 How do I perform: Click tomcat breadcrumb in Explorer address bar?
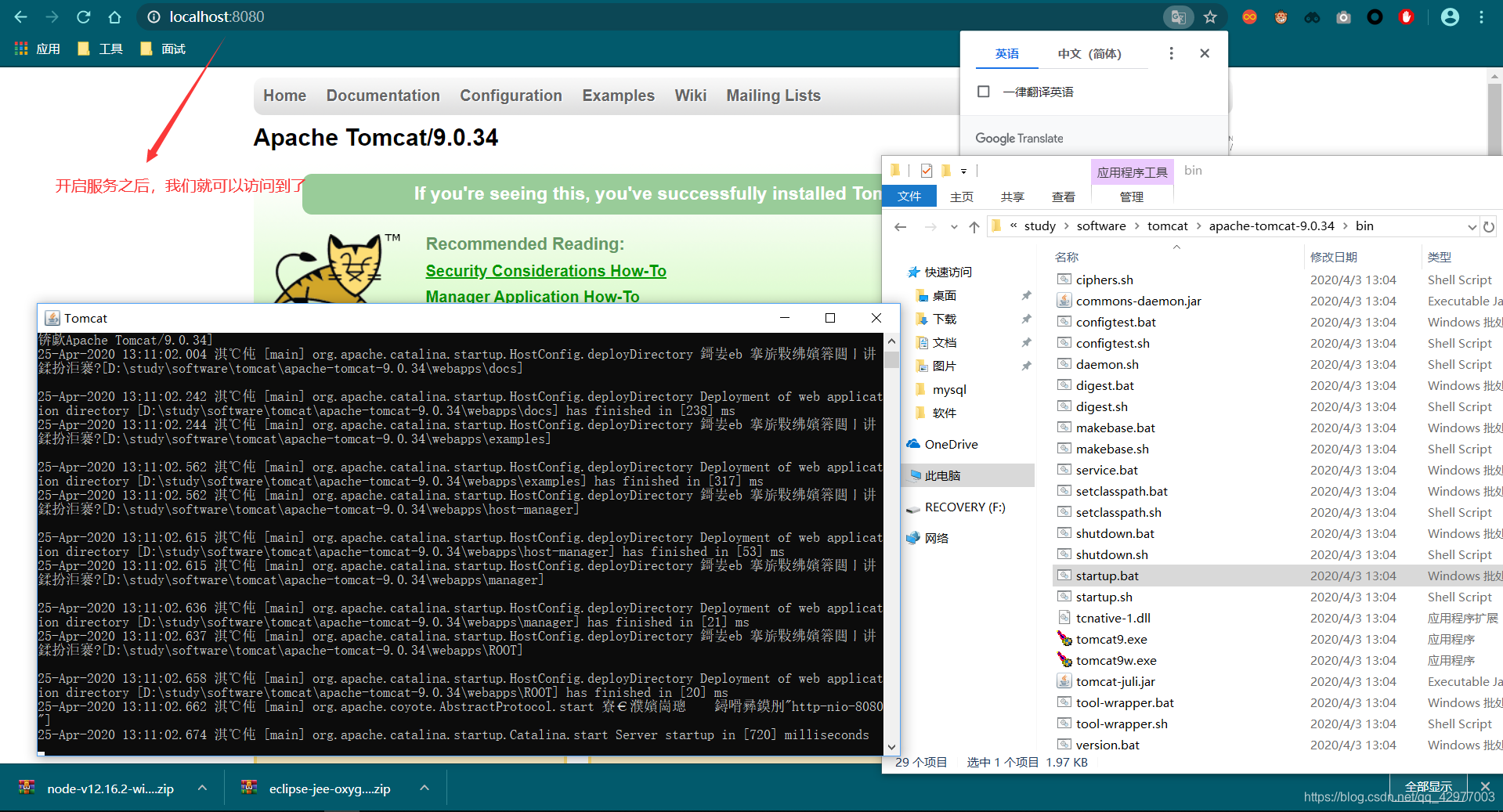1167,226
